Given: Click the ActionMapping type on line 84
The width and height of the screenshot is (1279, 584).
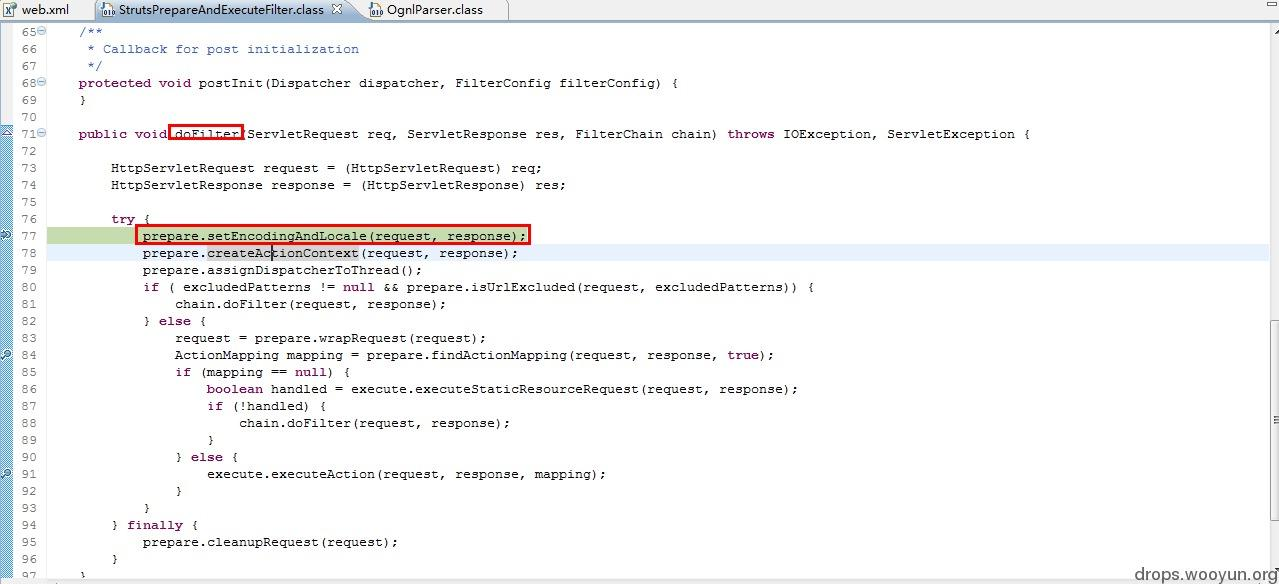Looking at the screenshot, I should [x=227, y=355].
